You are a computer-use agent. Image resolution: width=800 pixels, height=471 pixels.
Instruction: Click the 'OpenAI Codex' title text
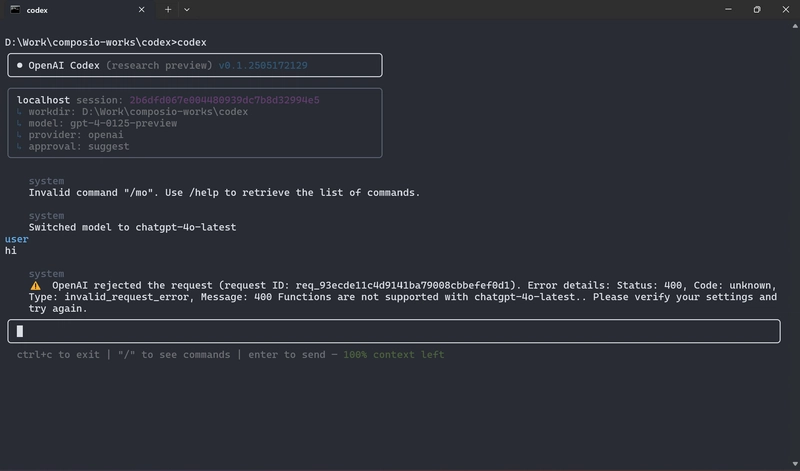[64, 65]
